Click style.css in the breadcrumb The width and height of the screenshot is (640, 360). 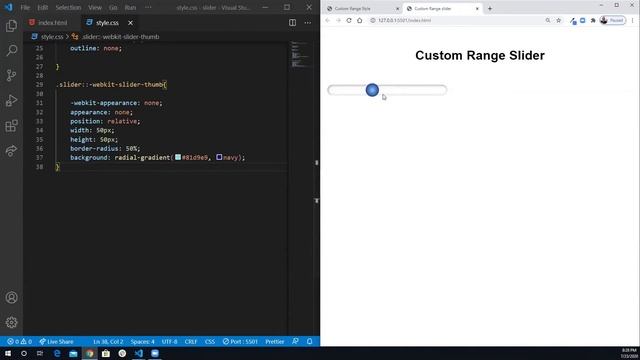(x=52, y=37)
